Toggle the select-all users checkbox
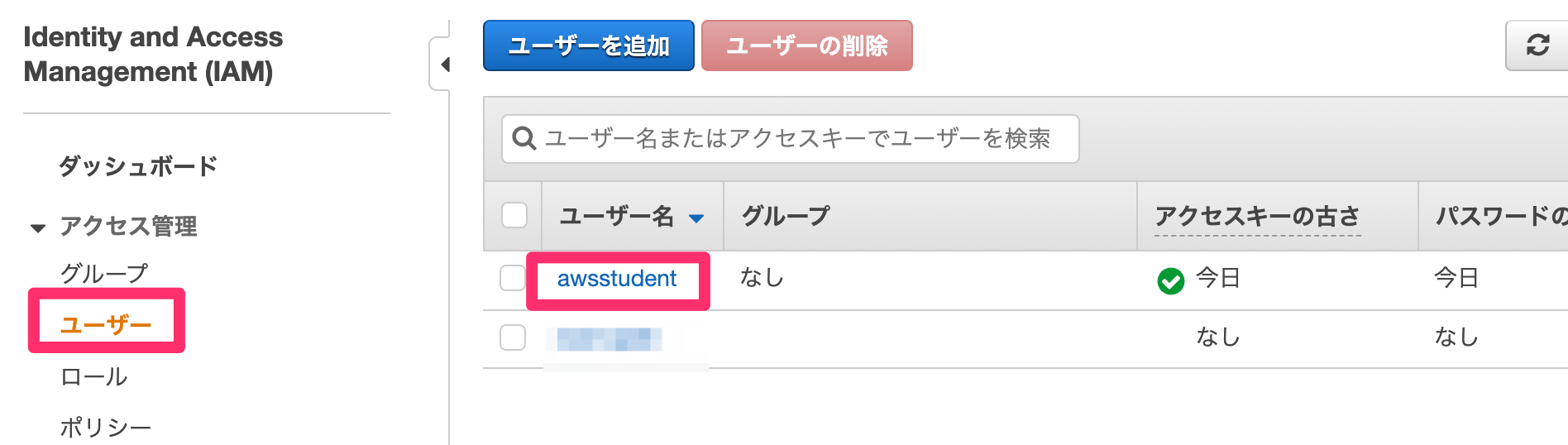Viewport: 1568px width, 445px height. 514,215
